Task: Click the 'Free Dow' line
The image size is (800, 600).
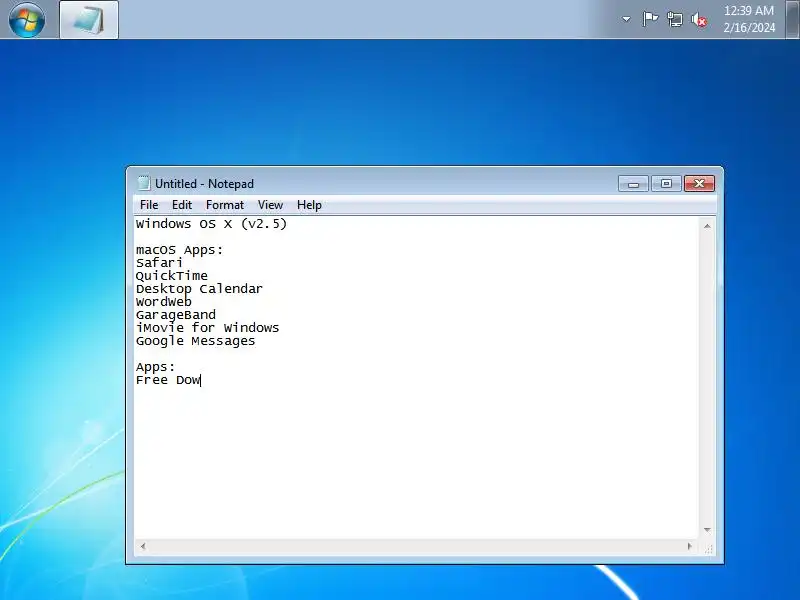Action: (168, 380)
